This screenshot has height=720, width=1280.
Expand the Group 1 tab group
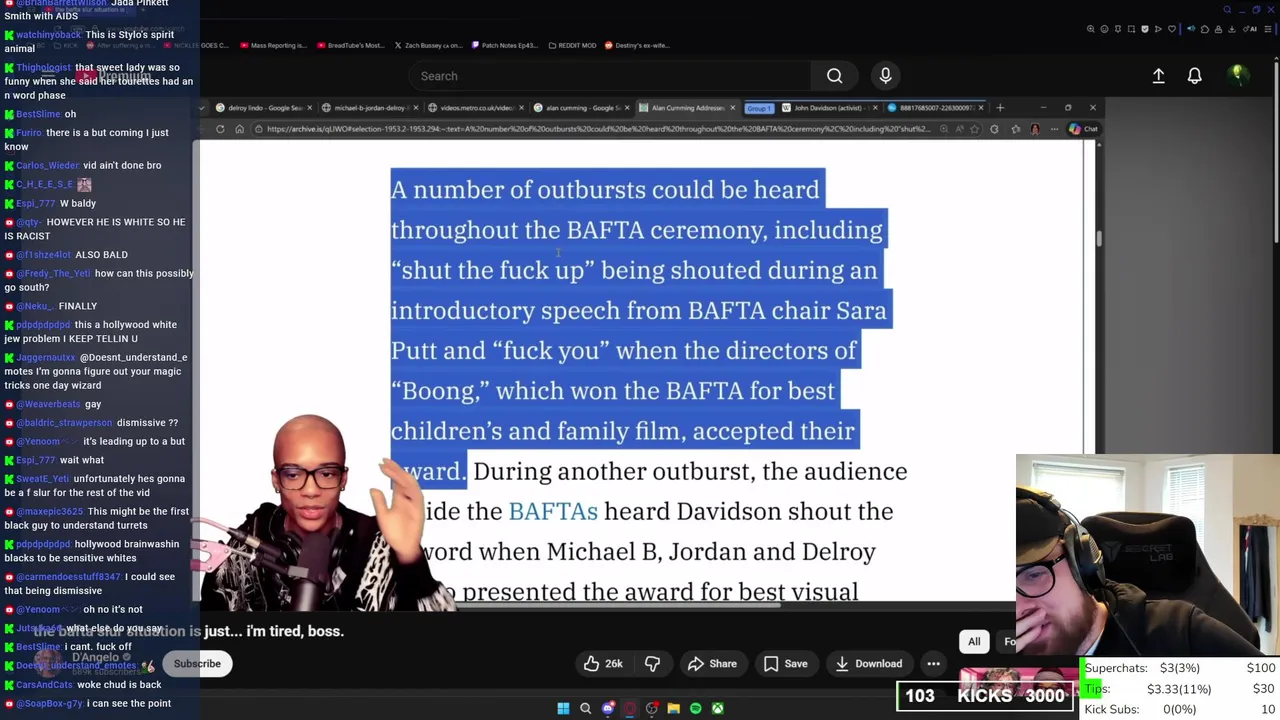pyautogui.click(x=760, y=108)
